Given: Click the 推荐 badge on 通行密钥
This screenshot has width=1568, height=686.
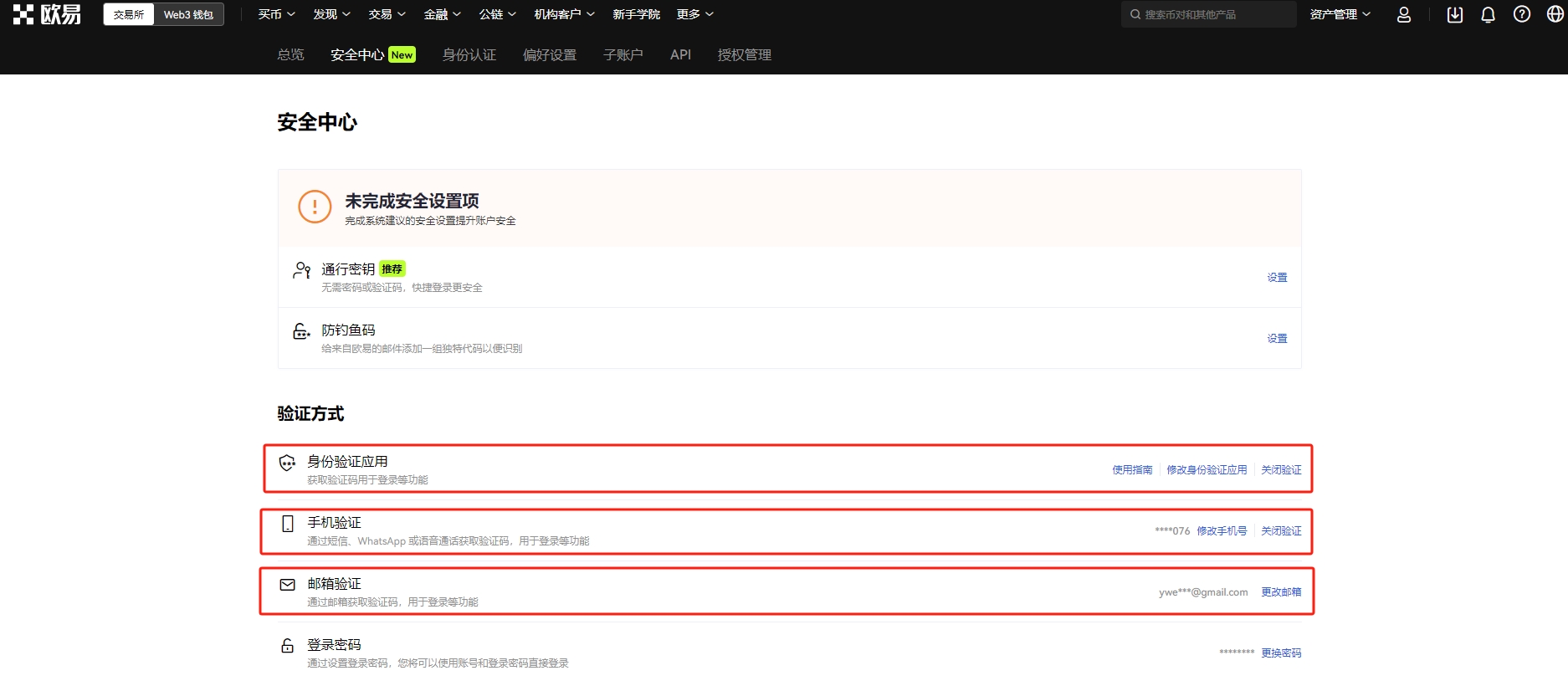Looking at the screenshot, I should pos(392,269).
